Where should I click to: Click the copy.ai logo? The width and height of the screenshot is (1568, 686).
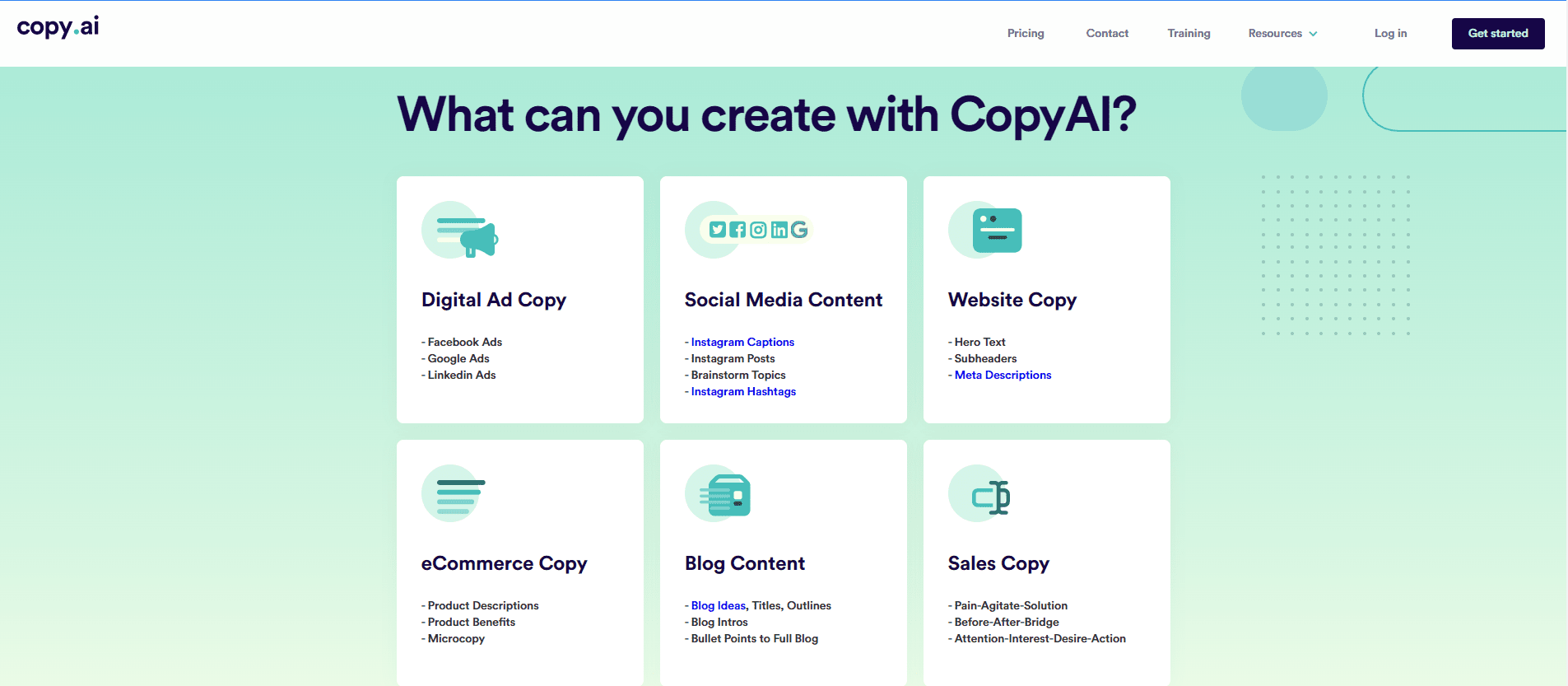(x=58, y=27)
